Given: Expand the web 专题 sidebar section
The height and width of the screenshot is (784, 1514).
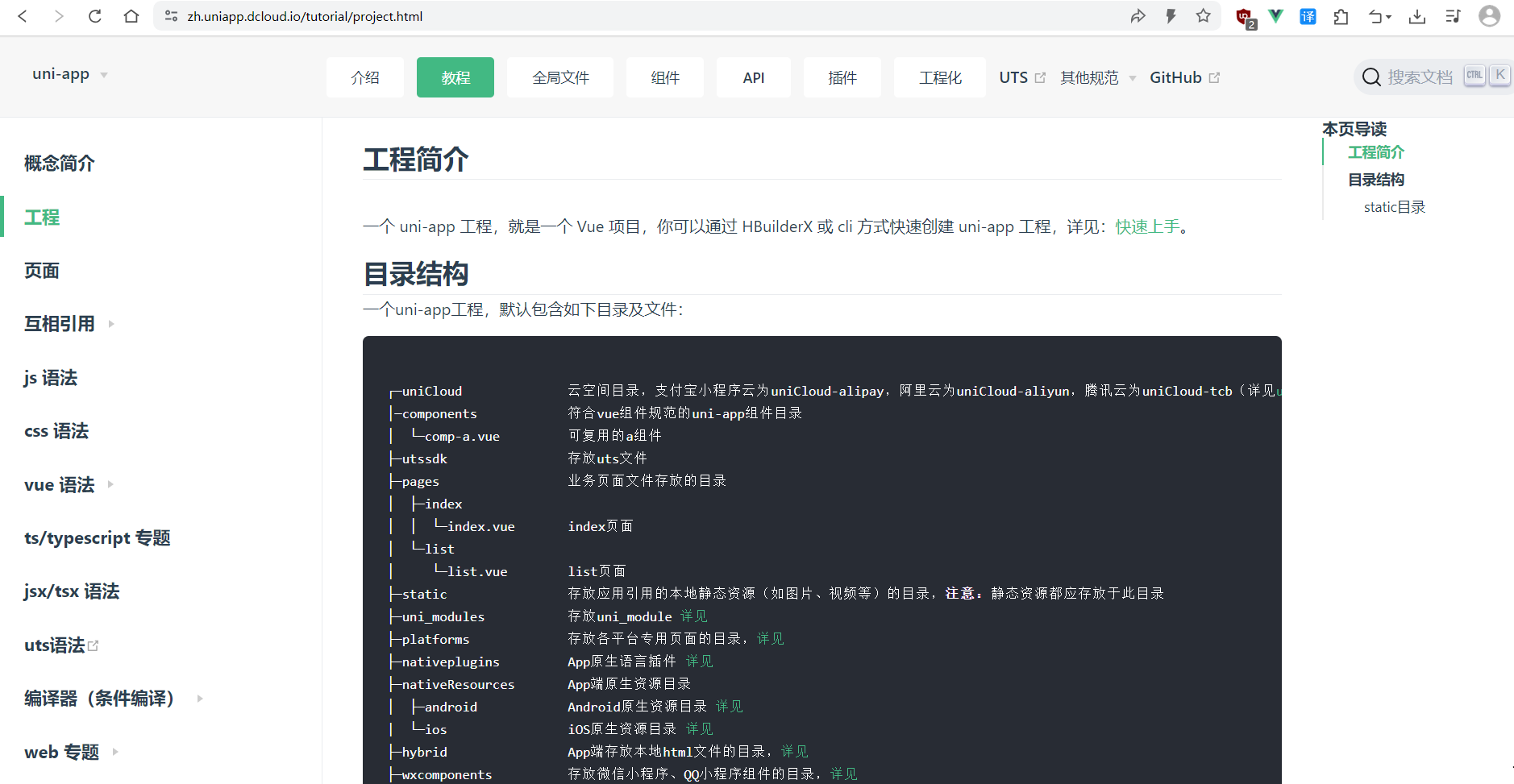Looking at the screenshot, I should [115, 752].
